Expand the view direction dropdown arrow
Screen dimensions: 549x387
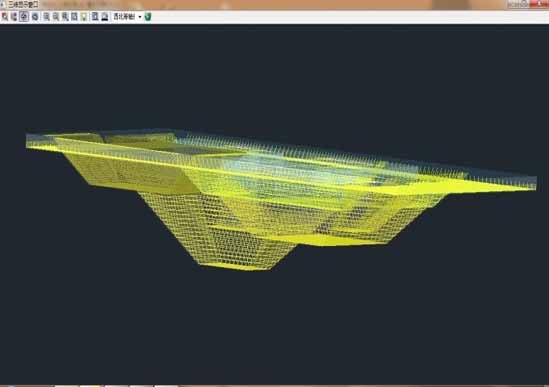(x=140, y=17)
